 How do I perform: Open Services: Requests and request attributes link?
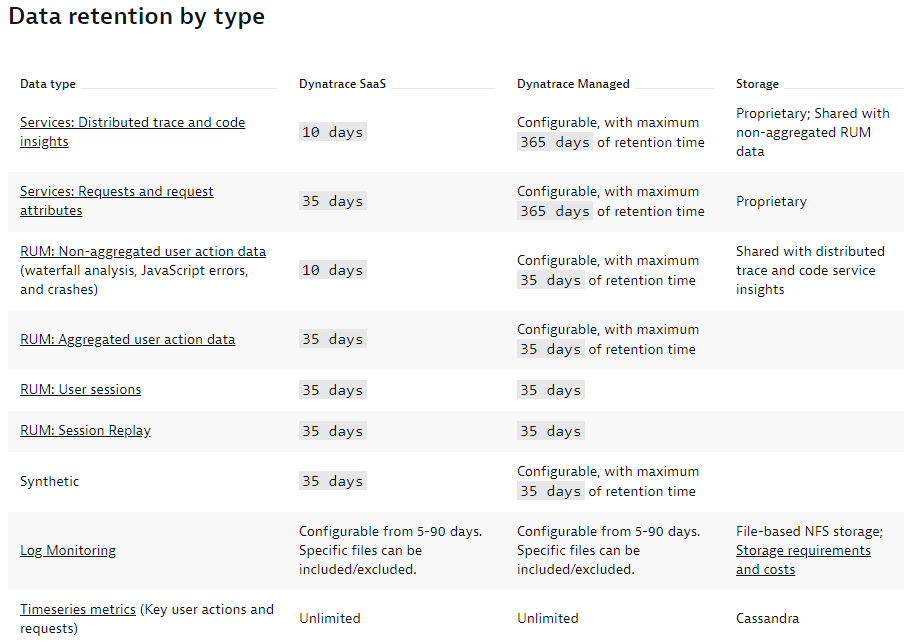116,192
